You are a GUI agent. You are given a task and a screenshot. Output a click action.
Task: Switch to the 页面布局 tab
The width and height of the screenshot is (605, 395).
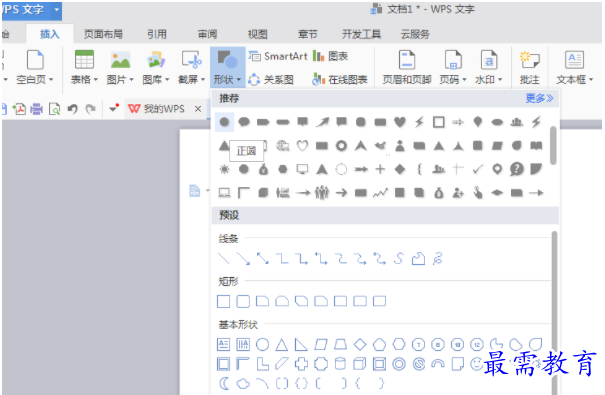pyautogui.click(x=103, y=34)
